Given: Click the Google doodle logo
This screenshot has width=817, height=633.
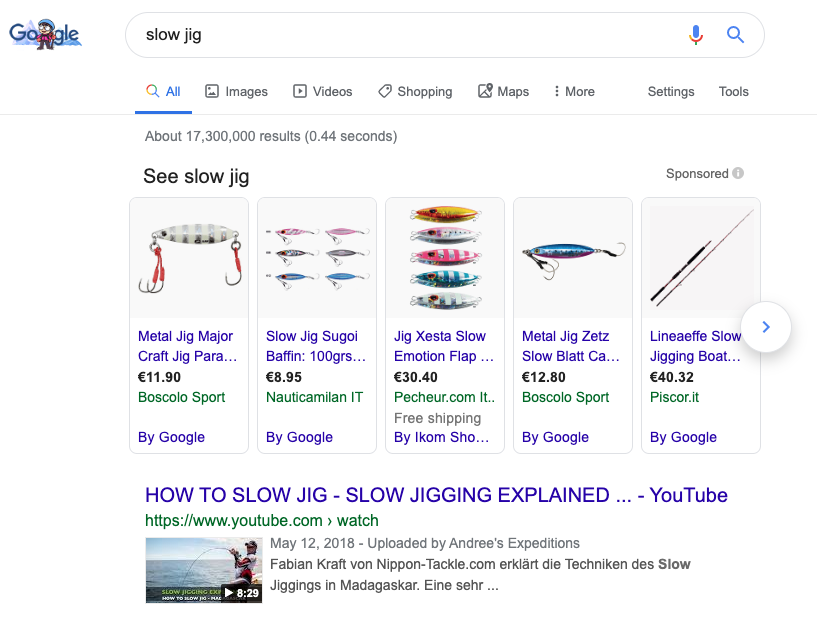Looking at the screenshot, I should click(x=45, y=34).
